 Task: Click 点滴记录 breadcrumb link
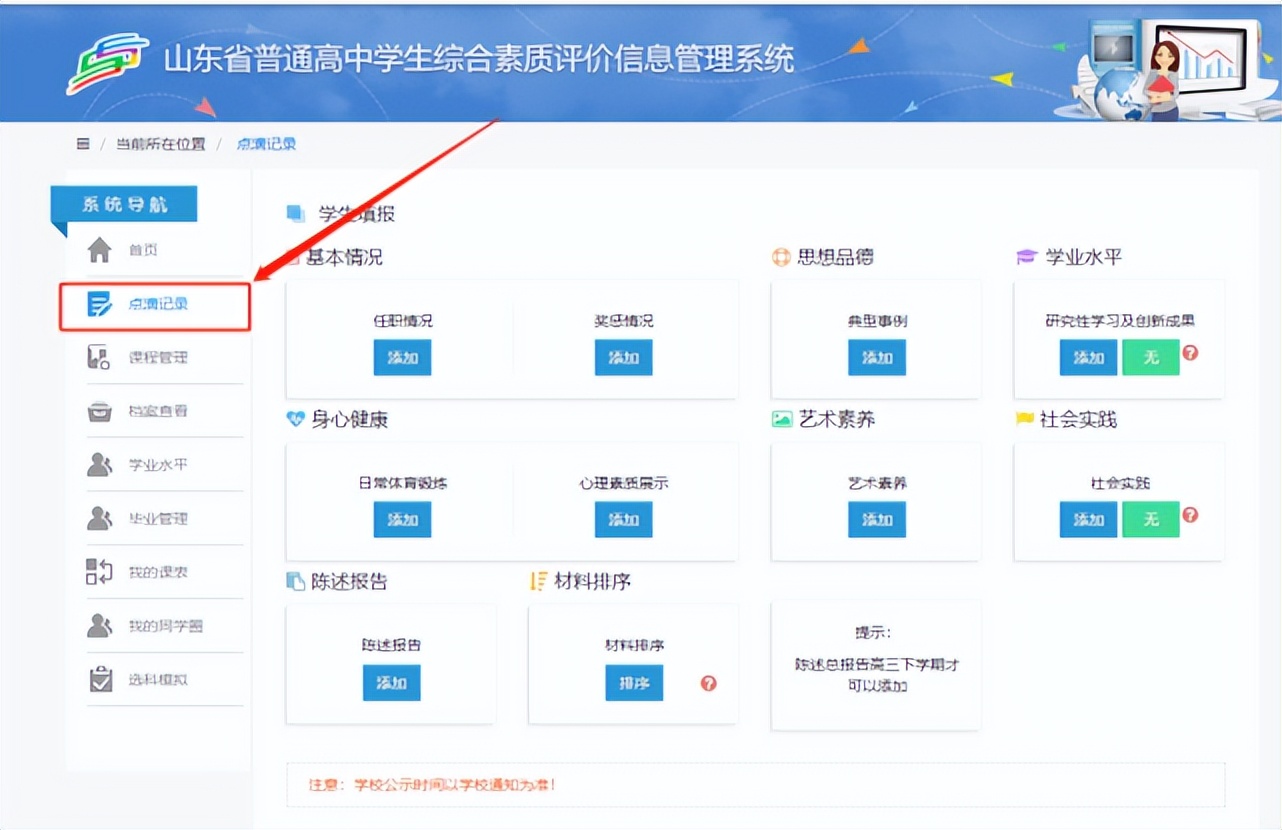(266, 144)
